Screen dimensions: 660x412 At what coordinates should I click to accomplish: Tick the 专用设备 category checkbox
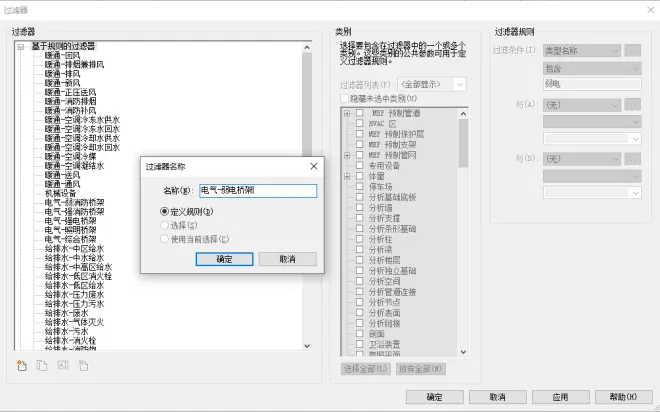pos(359,166)
